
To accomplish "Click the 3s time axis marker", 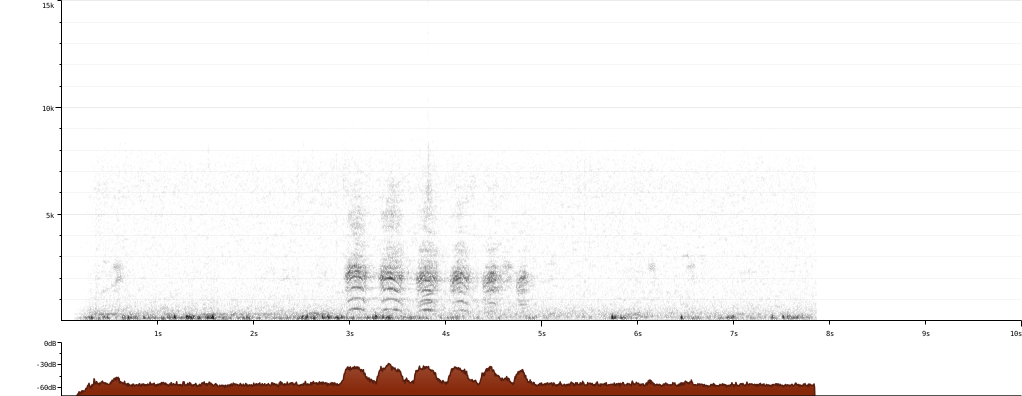I will point(350,333).
